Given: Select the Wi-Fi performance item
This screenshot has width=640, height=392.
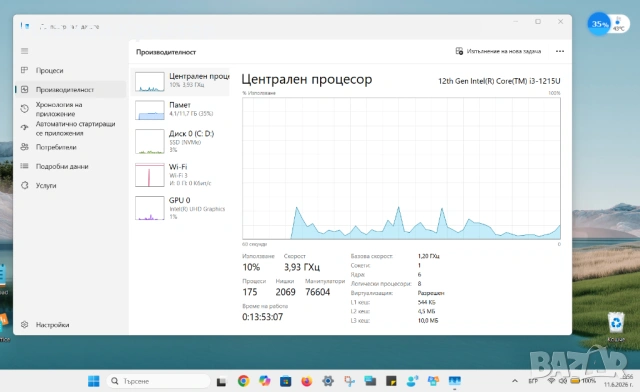Looking at the screenshot, I should [180, 175].
